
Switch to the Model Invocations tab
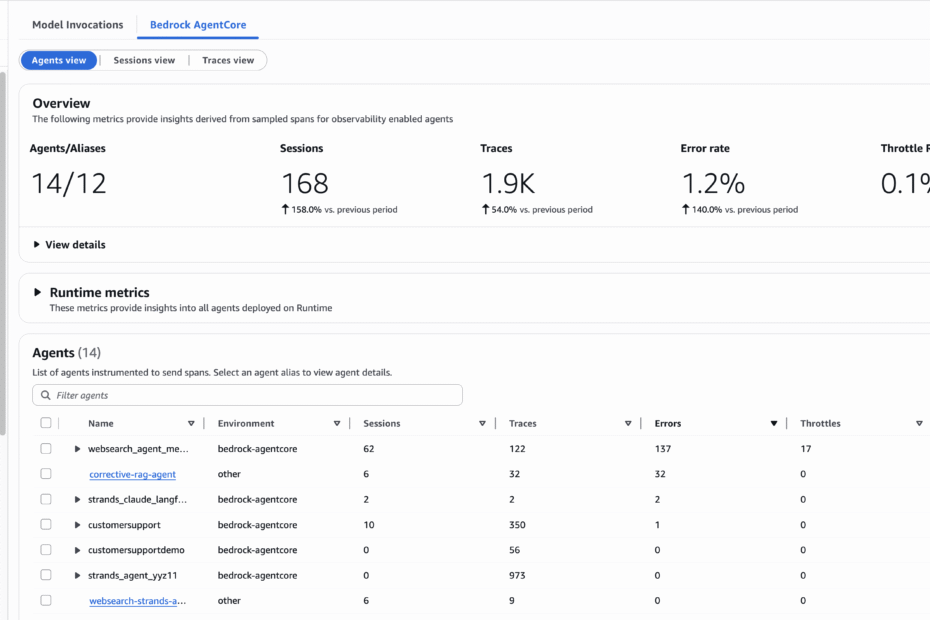coord(78,25)
